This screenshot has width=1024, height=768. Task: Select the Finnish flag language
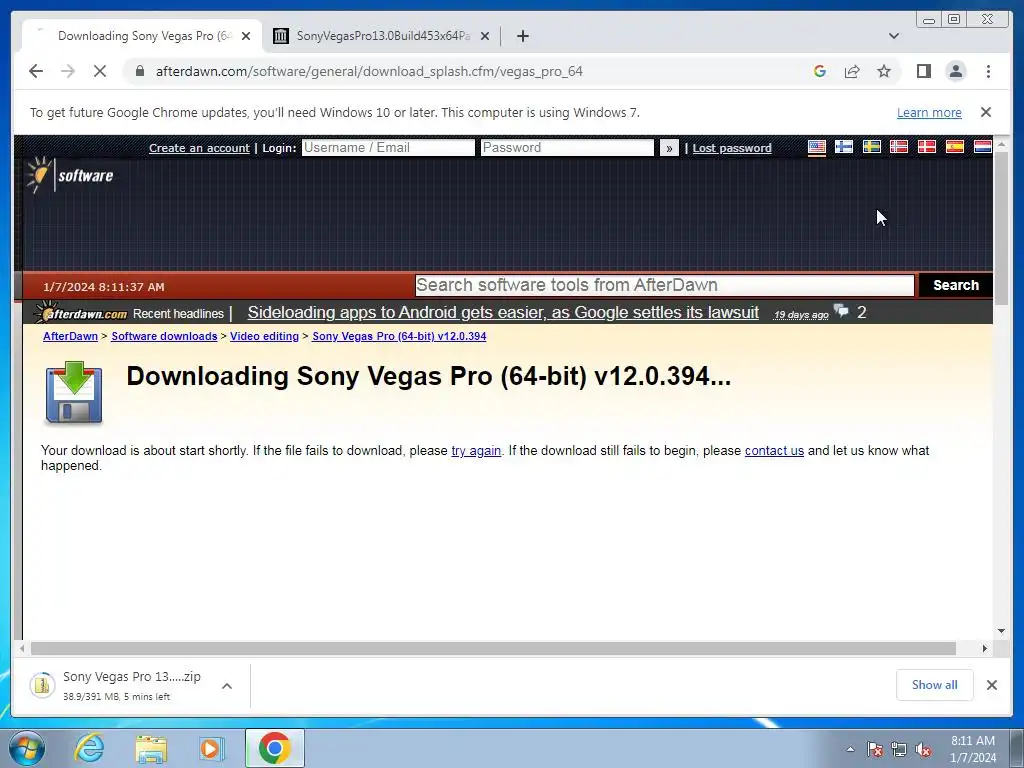(844, 147)
